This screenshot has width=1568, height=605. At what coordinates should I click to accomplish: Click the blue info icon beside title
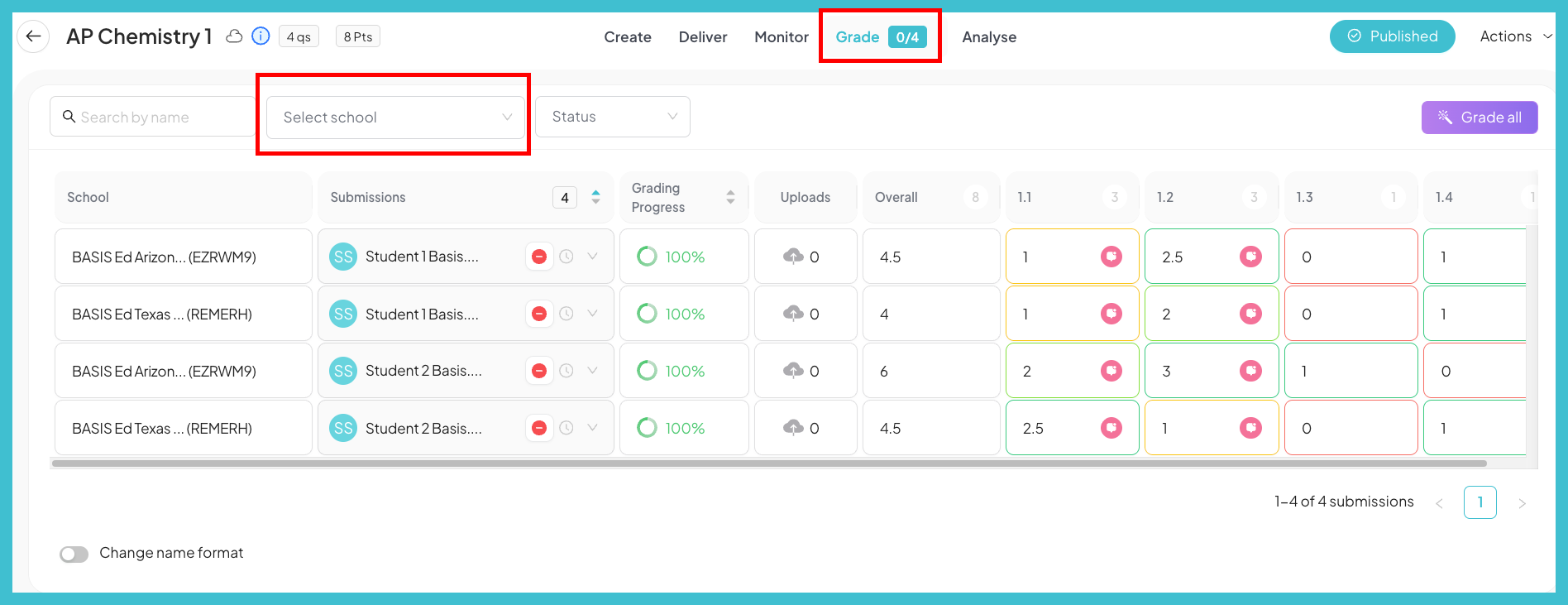click(x=261, y=36)
